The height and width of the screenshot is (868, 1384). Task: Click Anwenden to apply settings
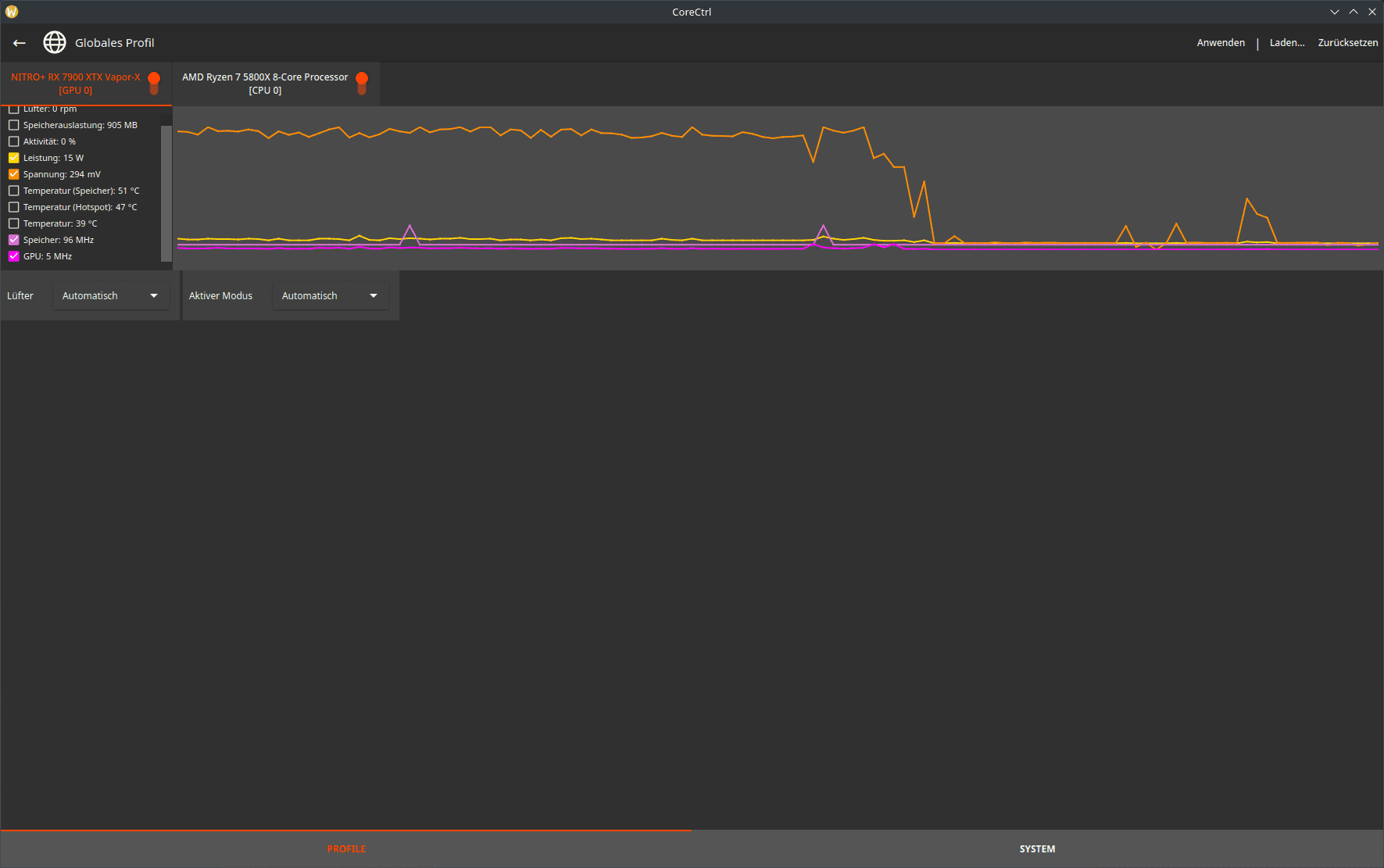[1221, 43]
